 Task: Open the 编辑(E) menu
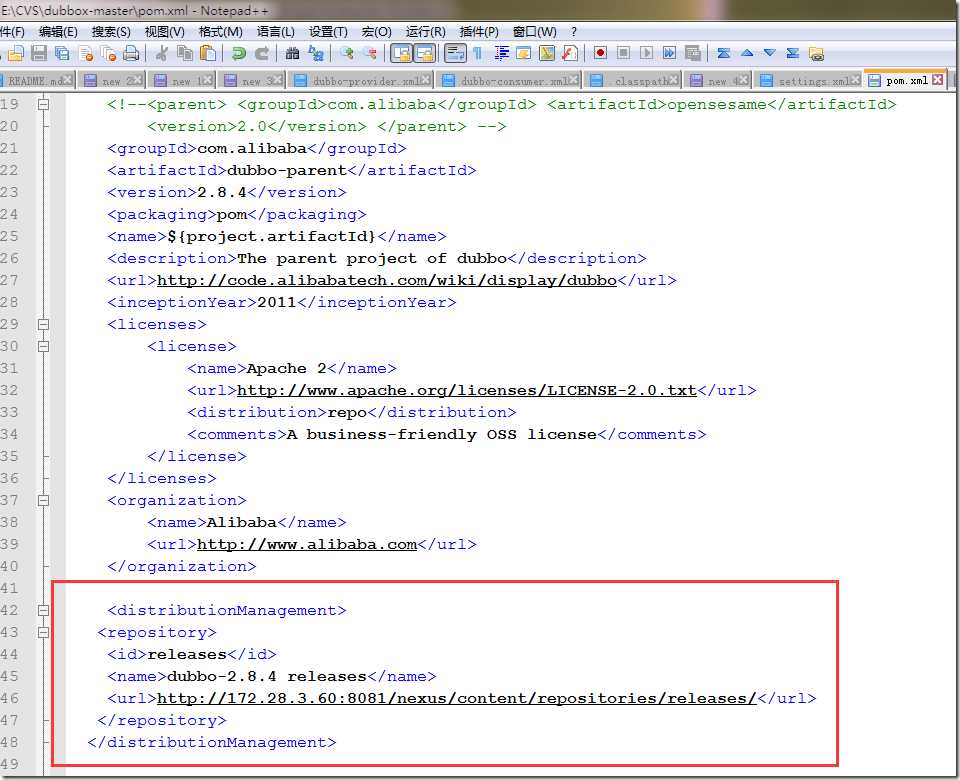[58, 32]
